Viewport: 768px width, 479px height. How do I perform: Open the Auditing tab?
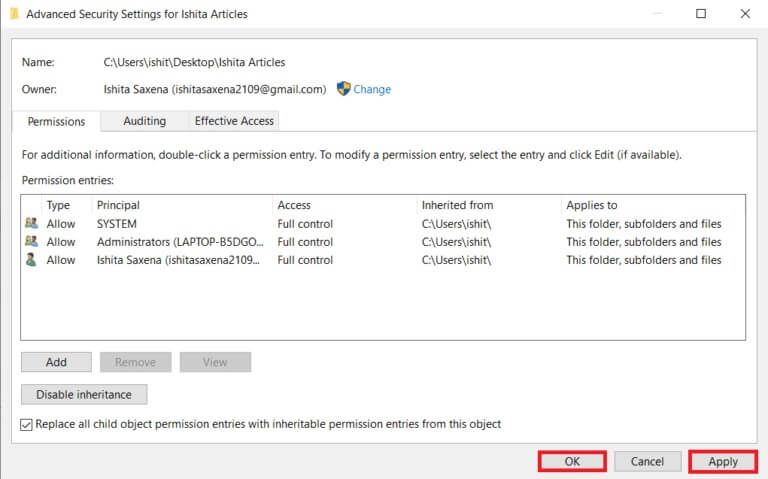(144, 121)
